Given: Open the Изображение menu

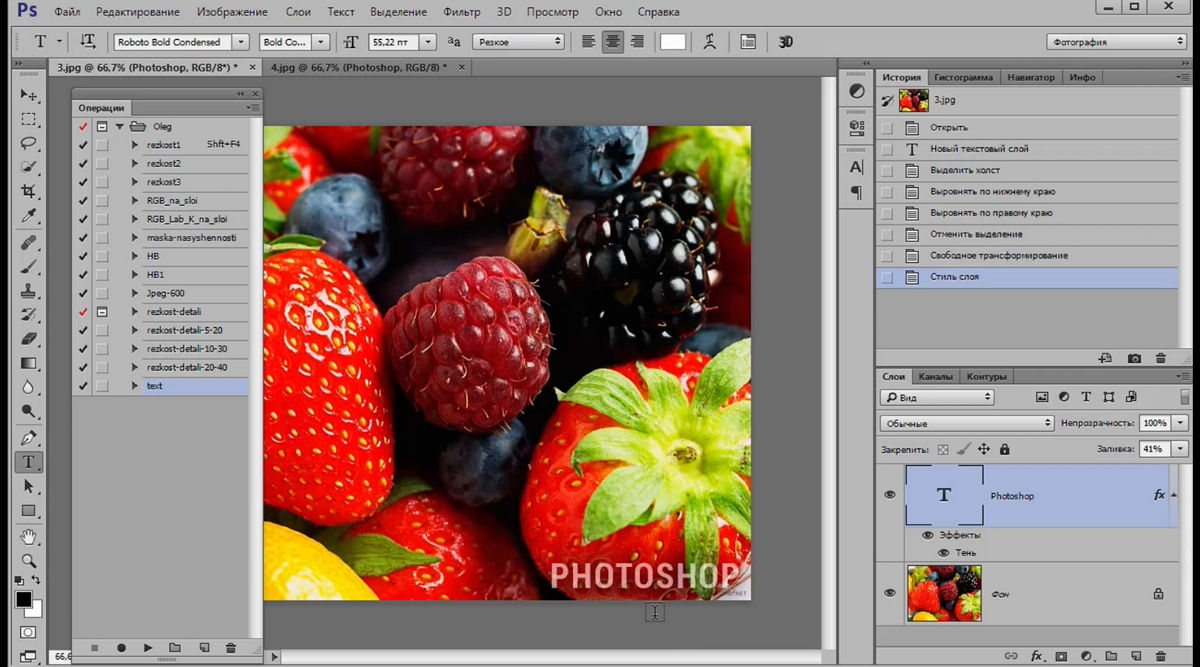Looking at the screenshot, I should coord(232,12).
